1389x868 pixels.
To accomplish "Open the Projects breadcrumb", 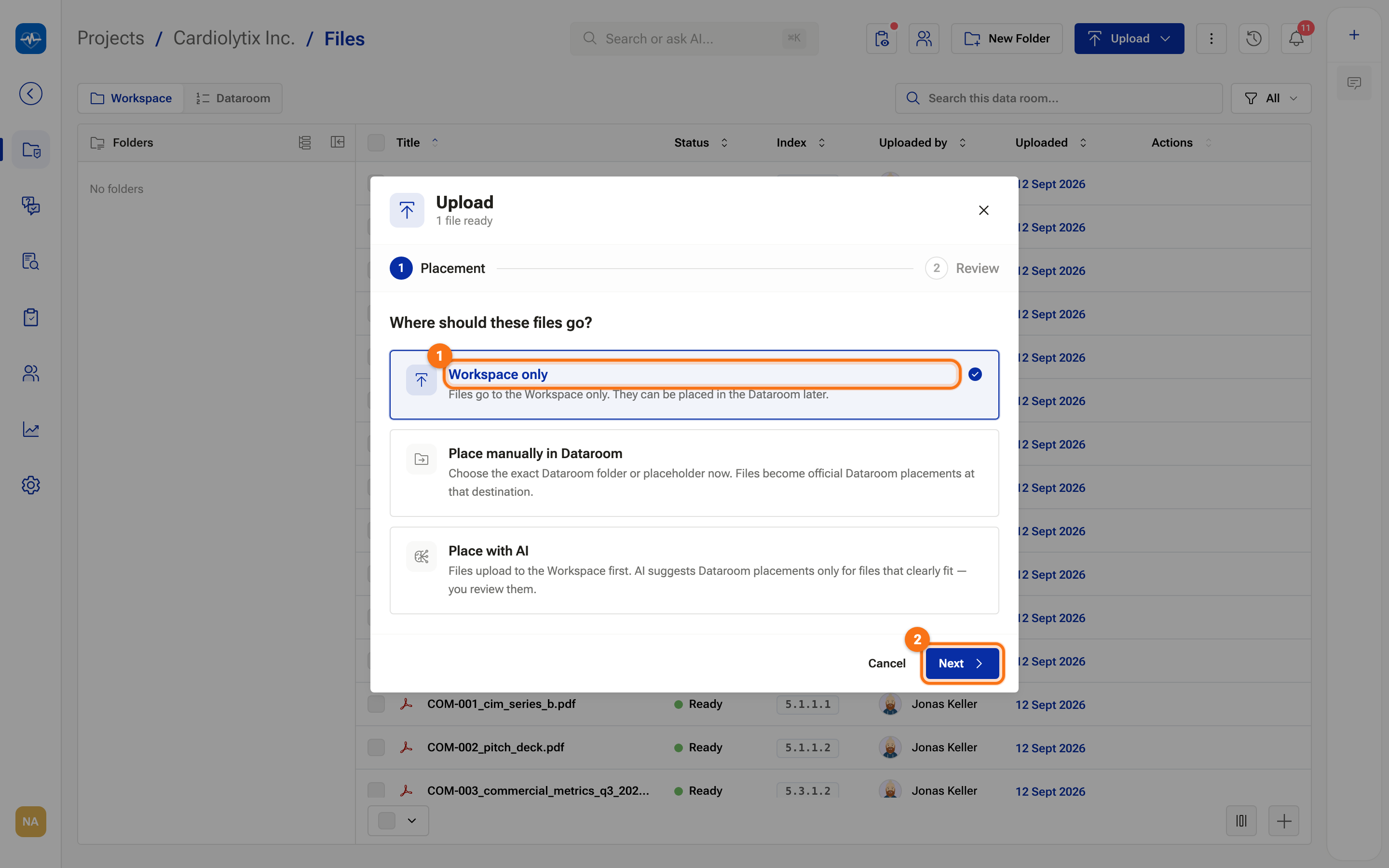I will [110, 39].
